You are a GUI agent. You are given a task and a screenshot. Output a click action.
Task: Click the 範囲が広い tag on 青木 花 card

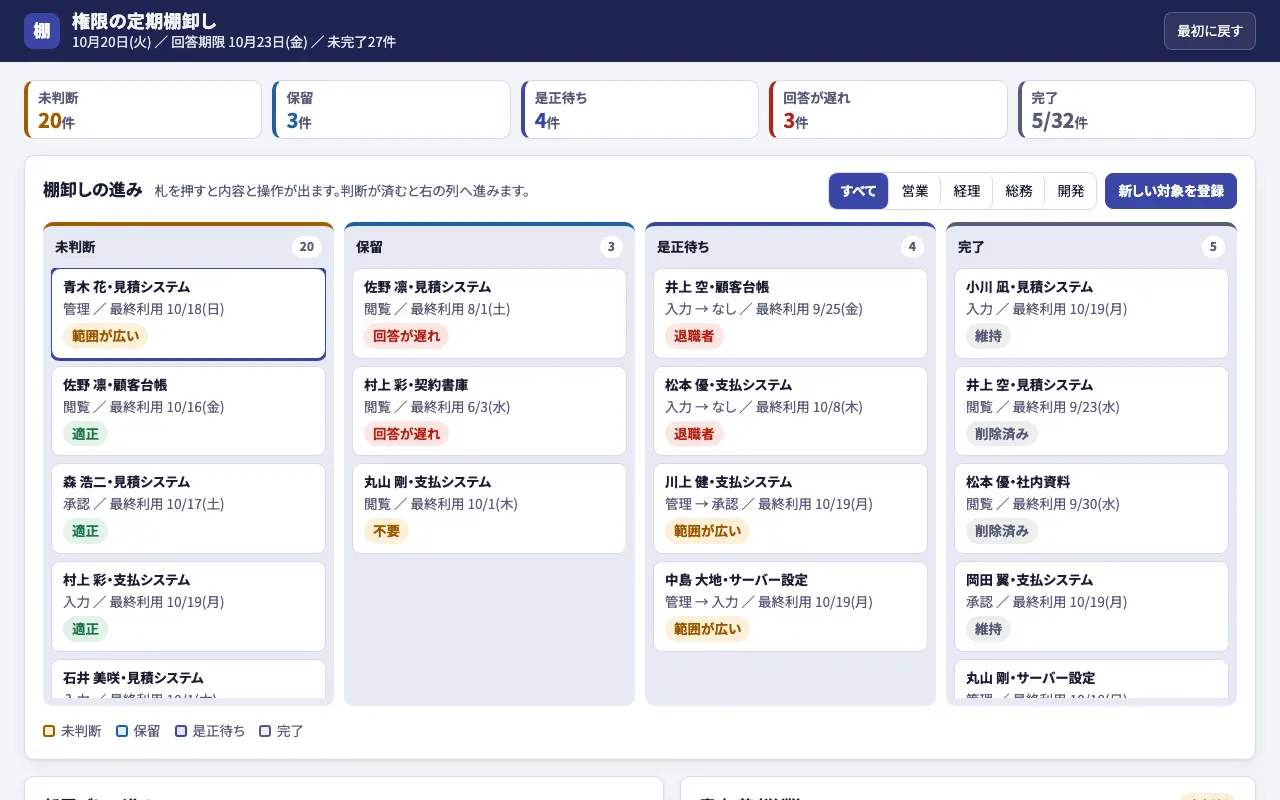tap(106, 336)
